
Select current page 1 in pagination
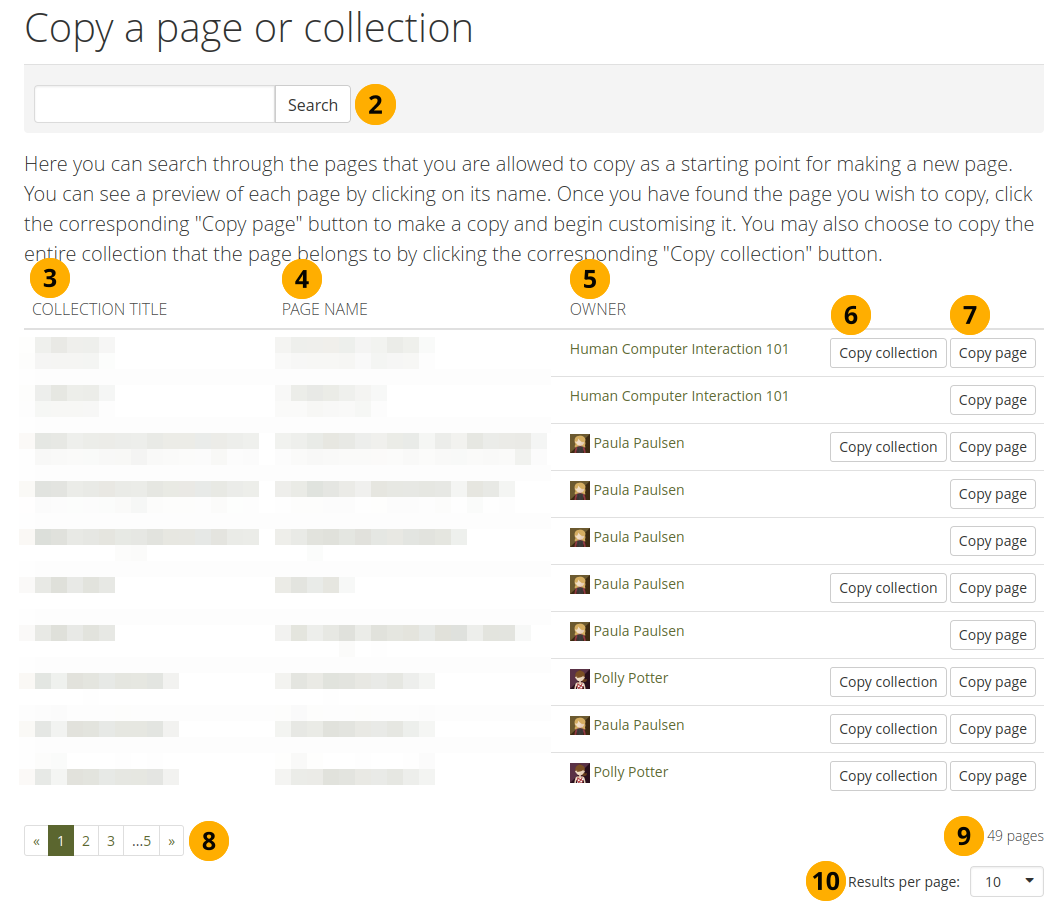point(61,842)
